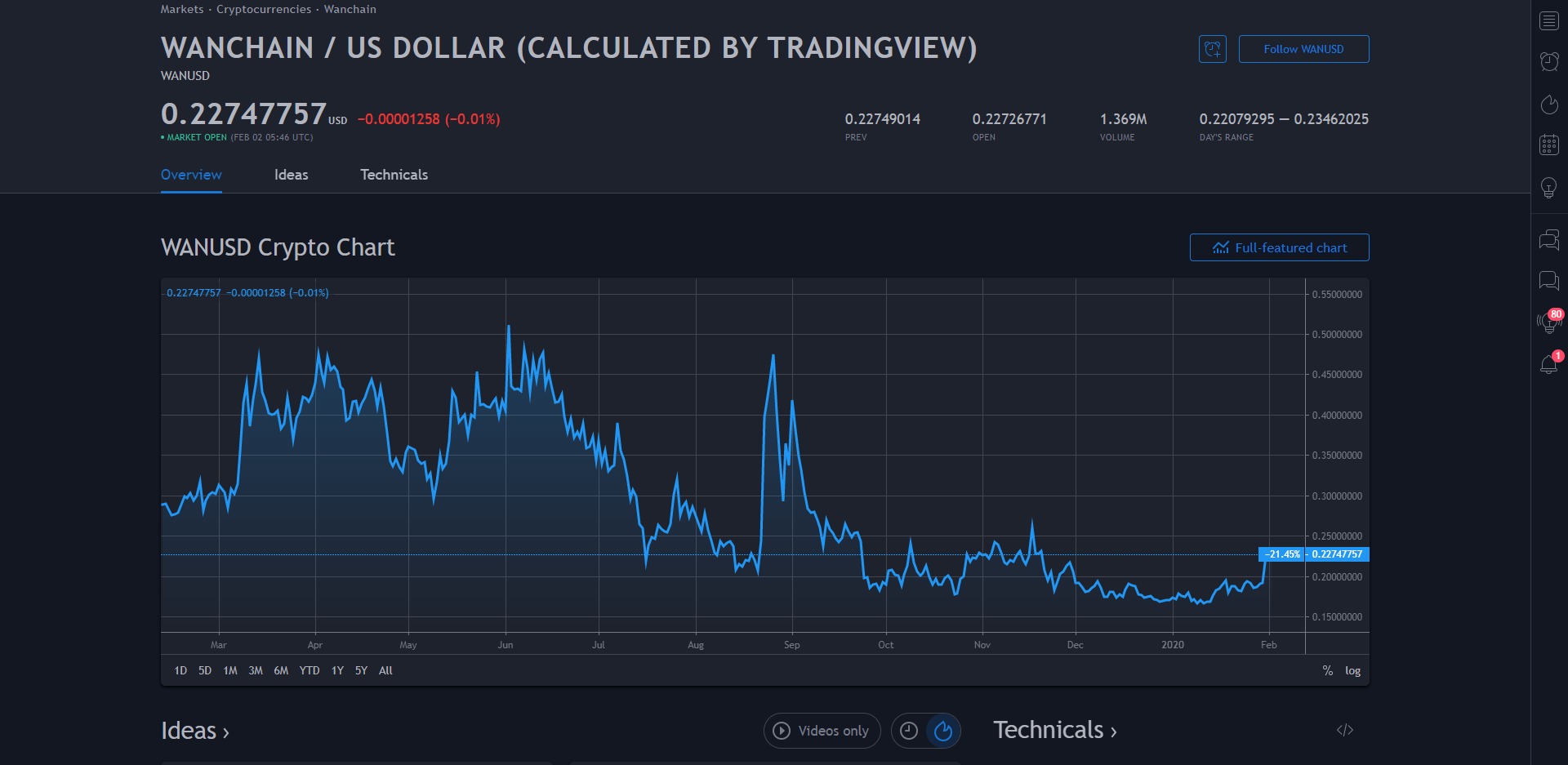Select the All chart range
Viewport: 1568px width, 765px height.
coord(385,670)
